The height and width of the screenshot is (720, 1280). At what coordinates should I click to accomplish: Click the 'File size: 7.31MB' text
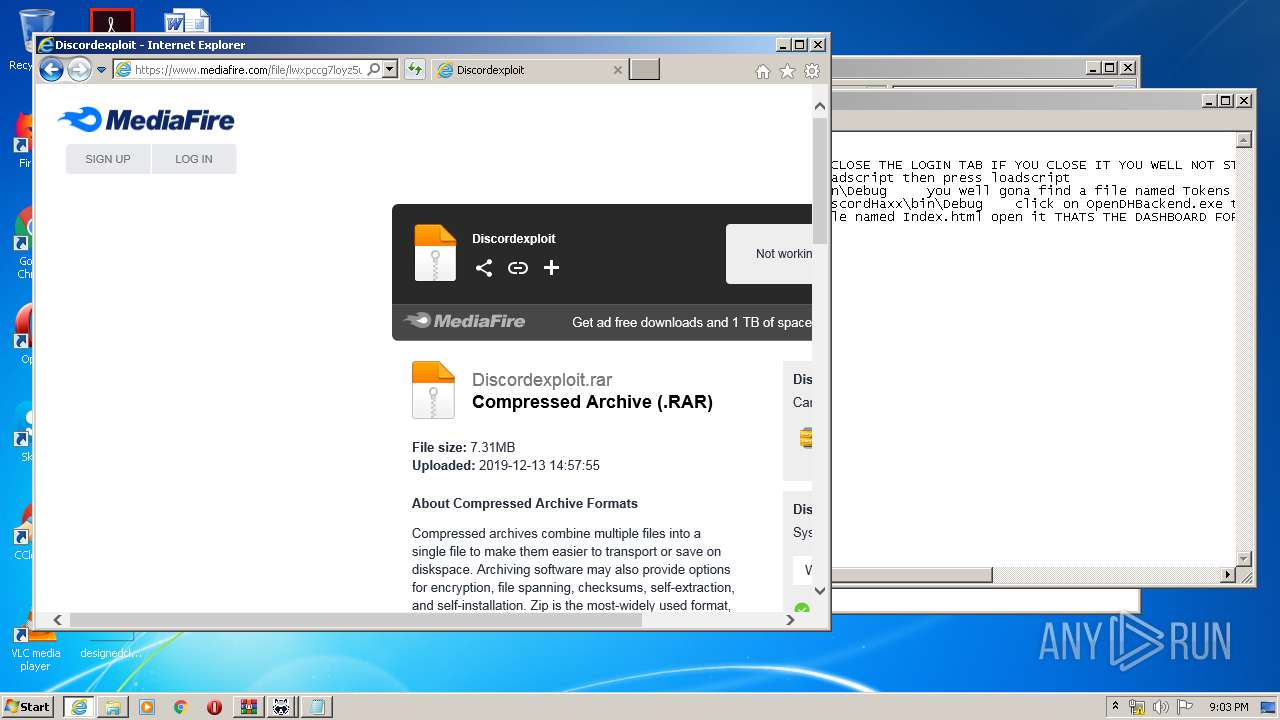coord(464,447)
